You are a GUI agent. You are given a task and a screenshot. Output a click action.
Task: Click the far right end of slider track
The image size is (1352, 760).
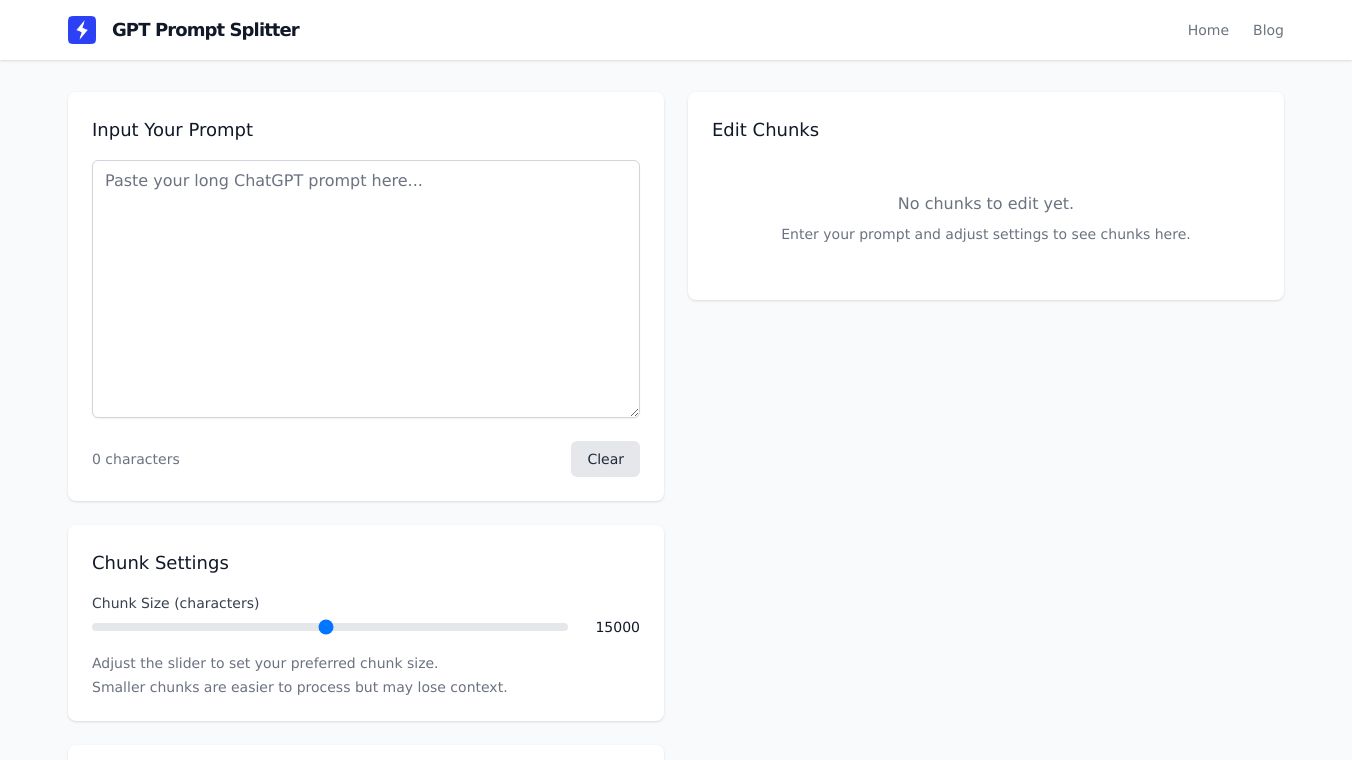click(565, 627)
